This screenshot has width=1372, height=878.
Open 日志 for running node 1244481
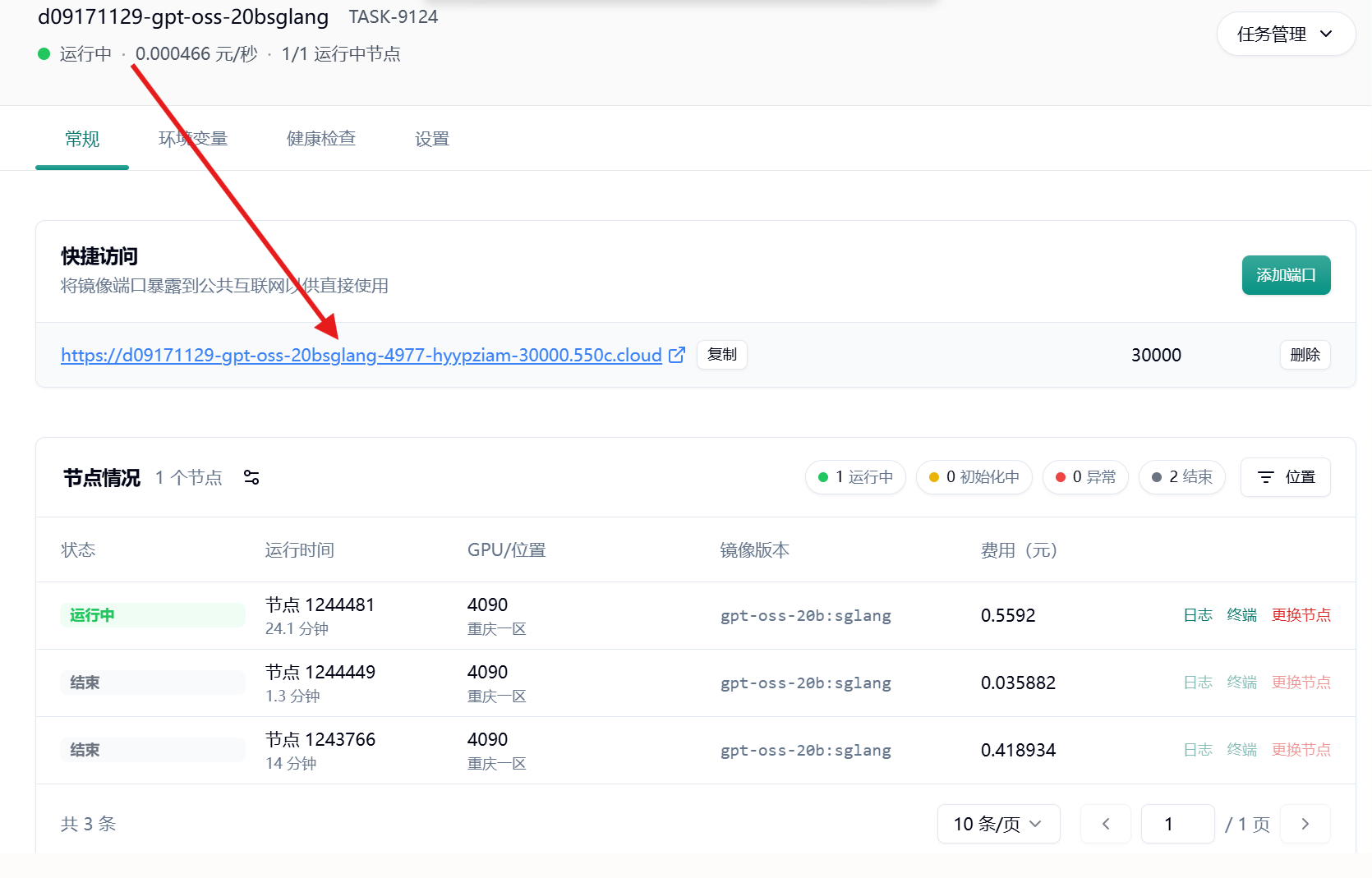pos(1197,615)
